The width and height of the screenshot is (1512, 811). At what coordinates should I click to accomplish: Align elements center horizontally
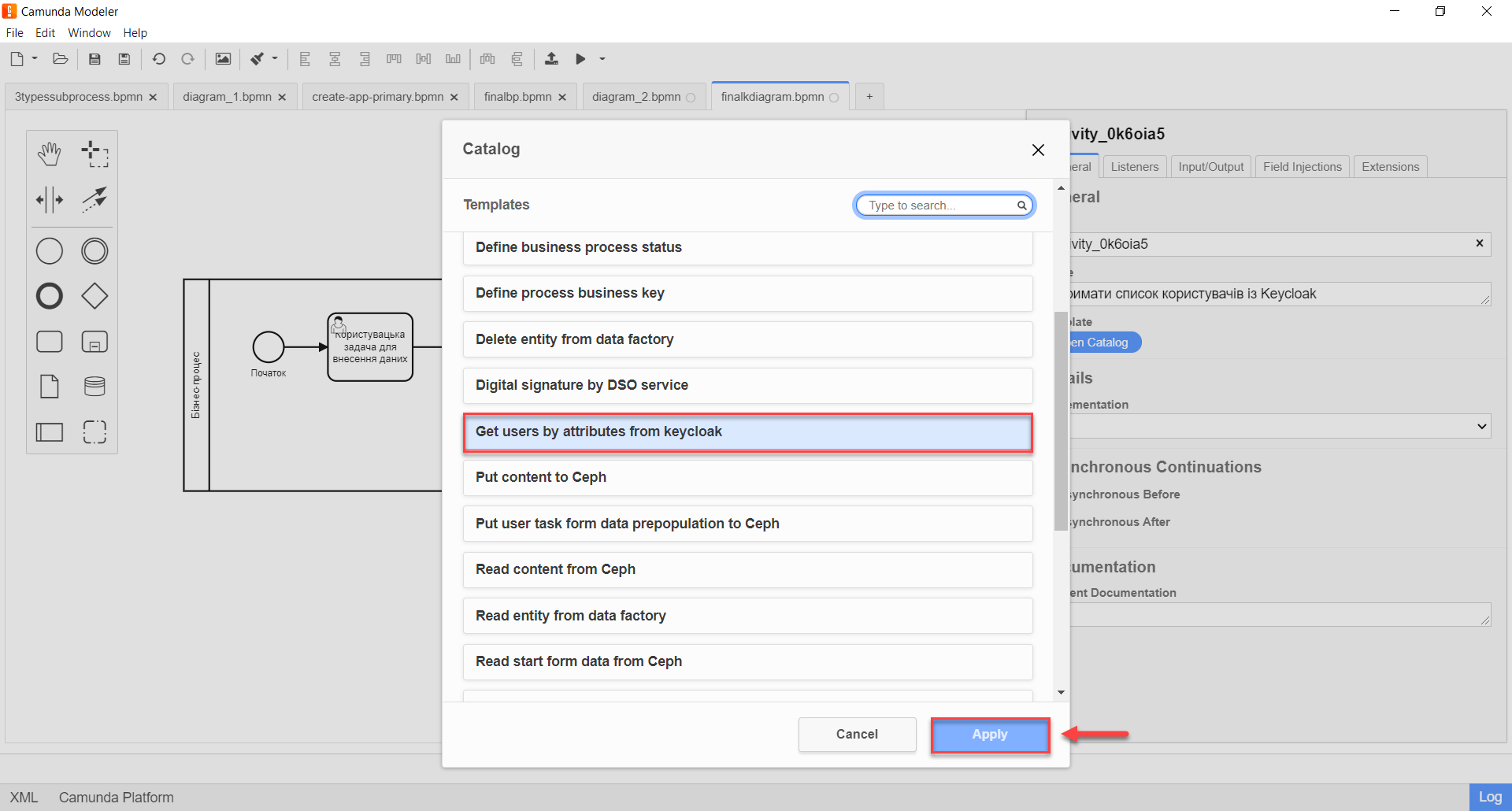point(335,59)
